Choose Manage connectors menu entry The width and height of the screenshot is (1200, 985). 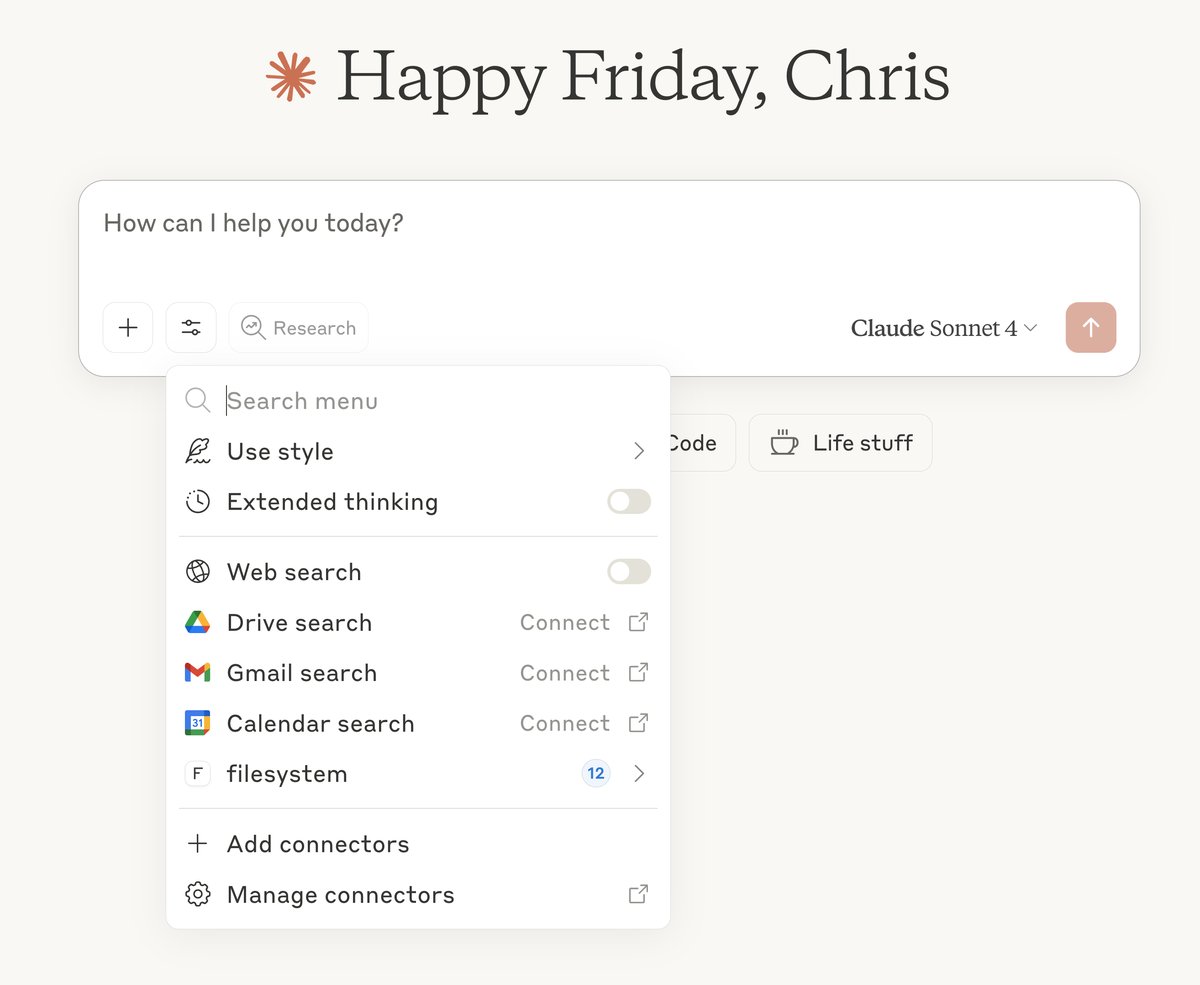coord(340,895)
